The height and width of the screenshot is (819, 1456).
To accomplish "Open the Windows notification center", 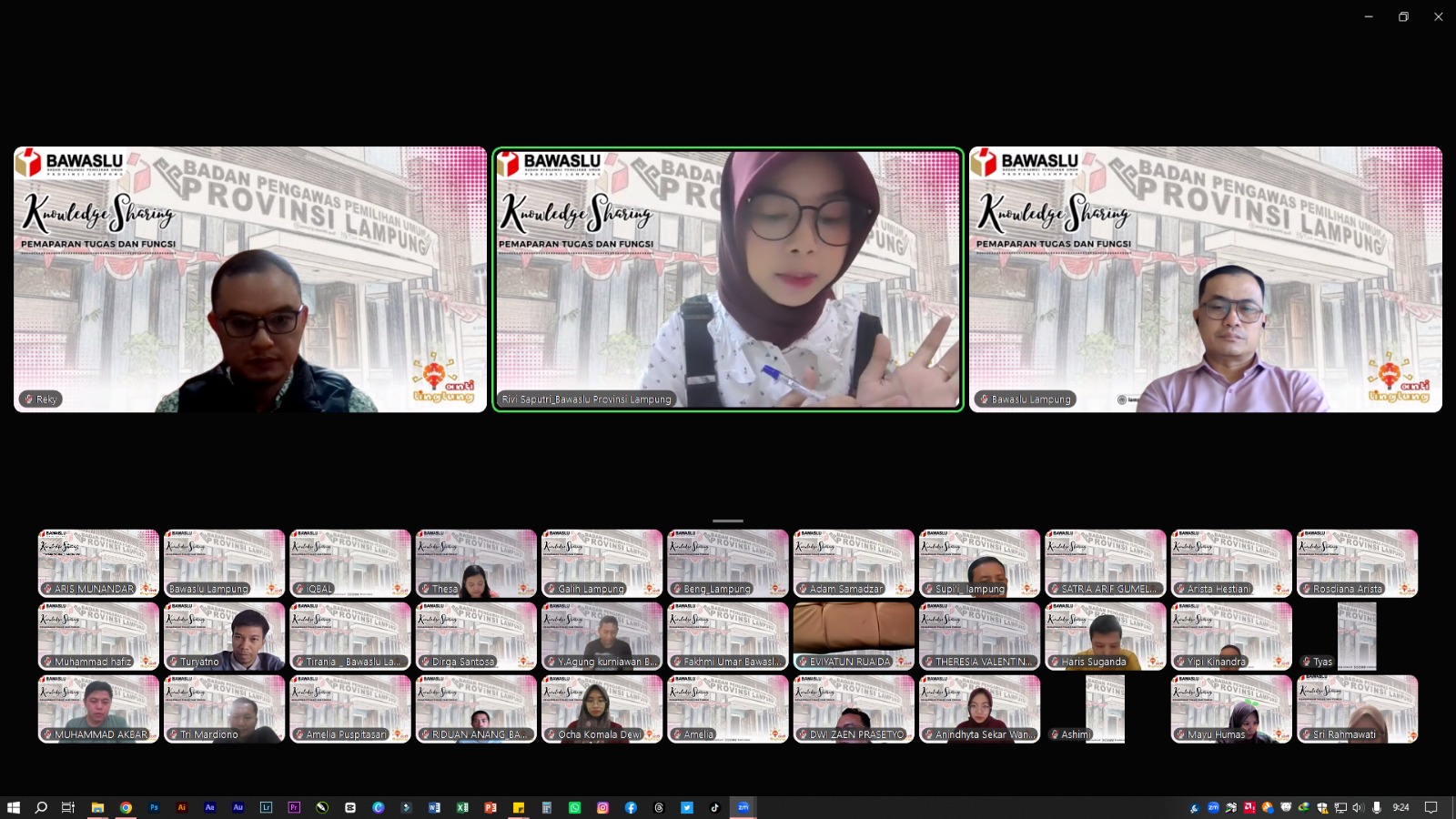I will pos(1431,807).
